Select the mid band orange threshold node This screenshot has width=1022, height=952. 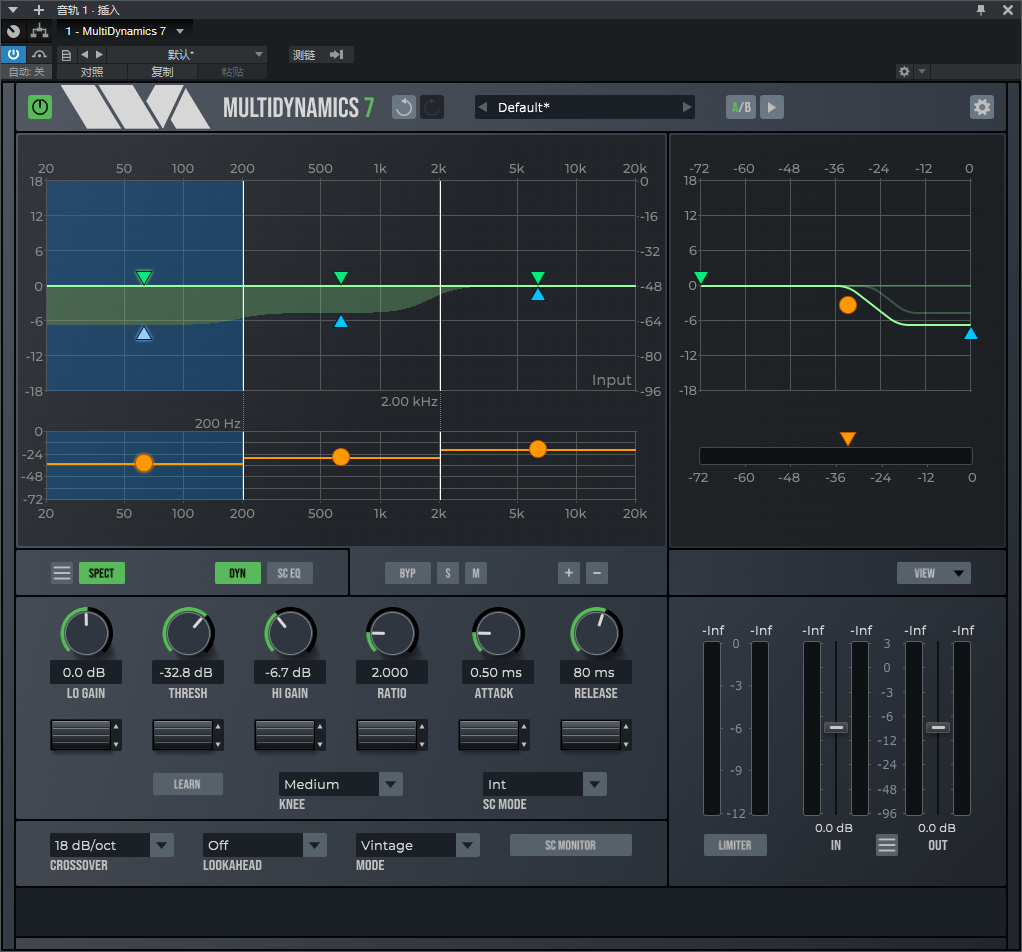click(341, 457)
